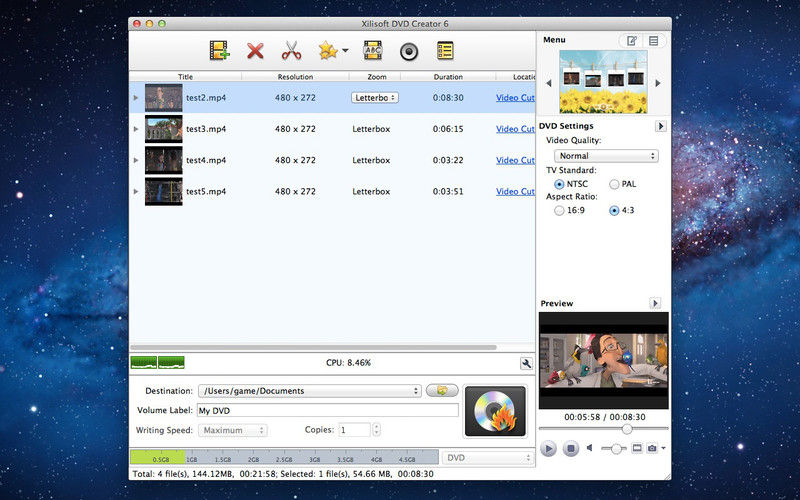Expand test5.mp4 row disclosure triangle

pos(136,191)
